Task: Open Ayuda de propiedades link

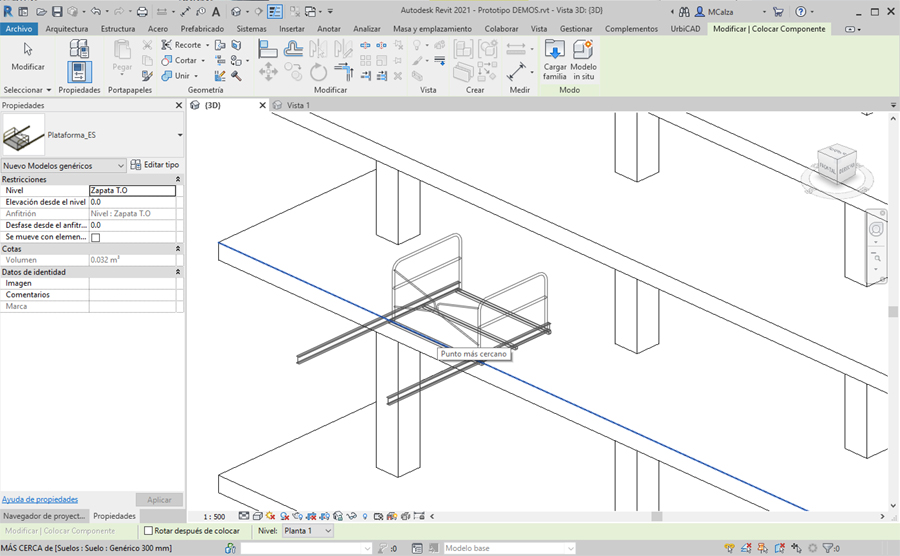Action: (x=40, y=499)
